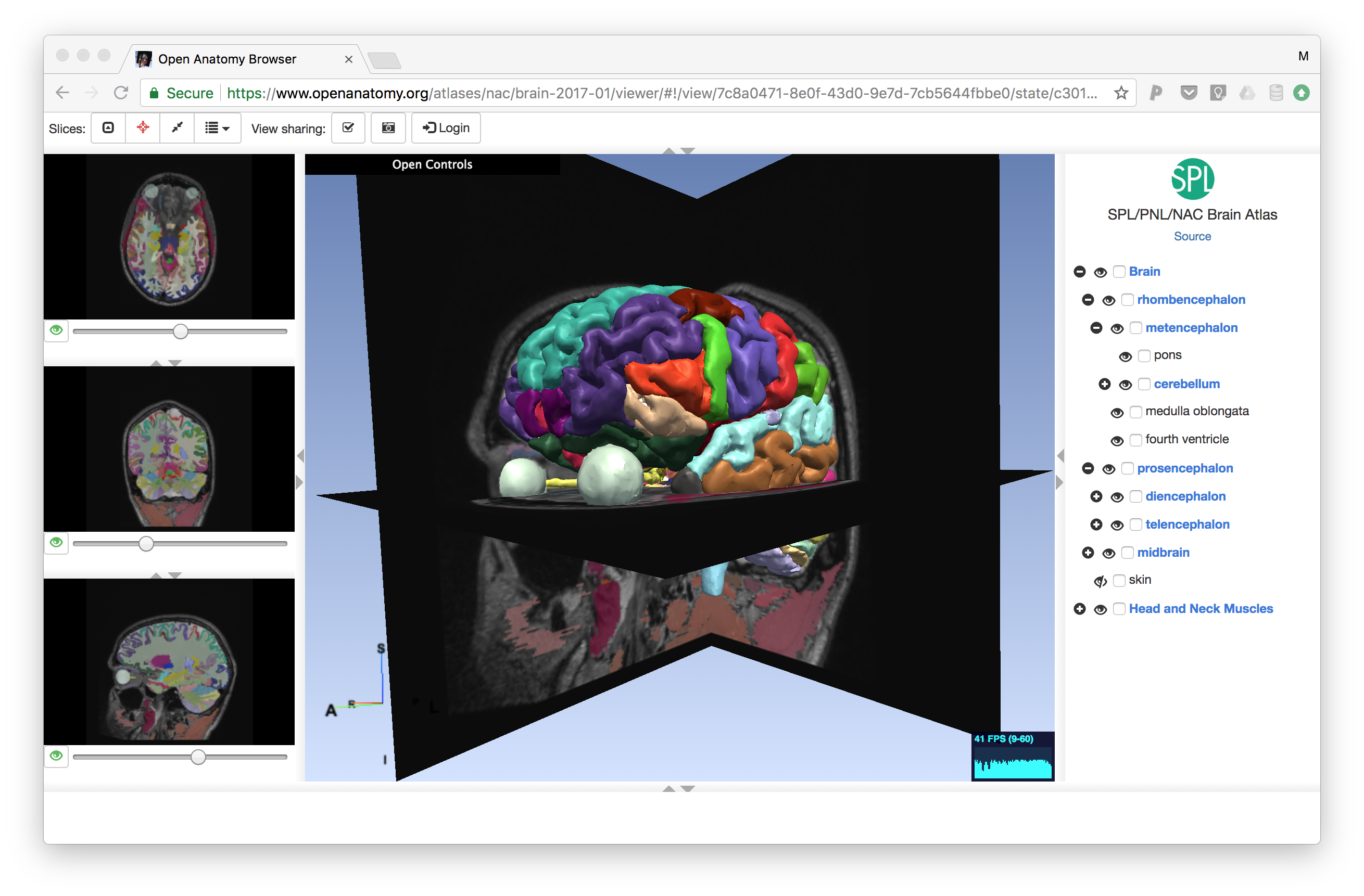
Task: Click the Source link under SPL/PNL/NAC
Action: pyautogui.click(x=1191, y=236)
